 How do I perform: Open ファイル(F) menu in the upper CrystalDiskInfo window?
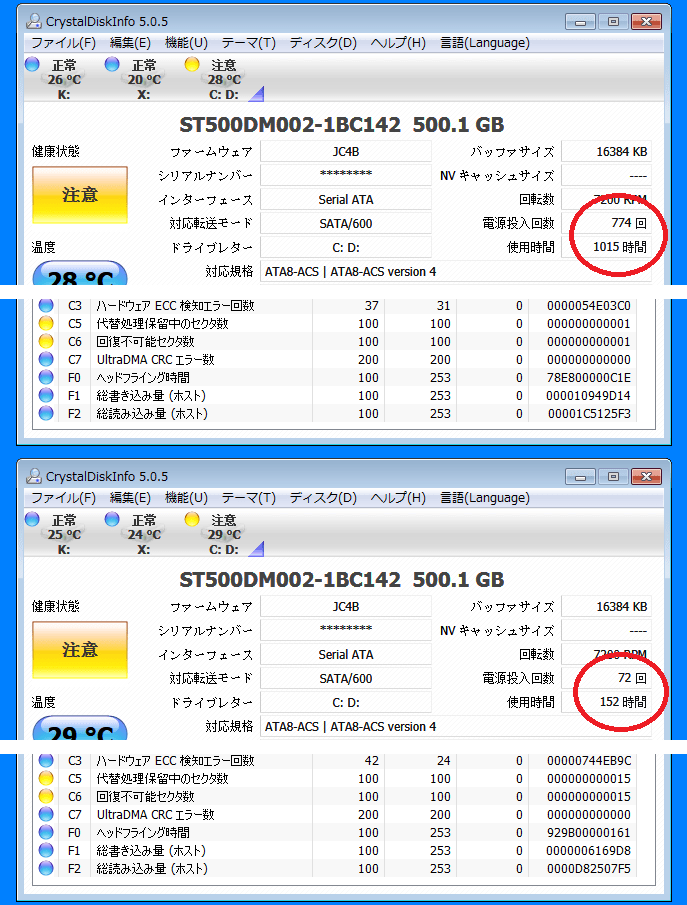tap(64, 43)
